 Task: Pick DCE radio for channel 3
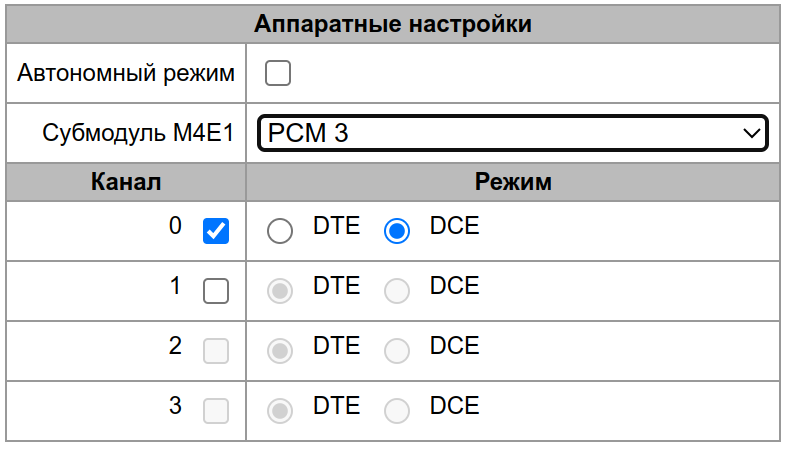click(x=397, y=411)
